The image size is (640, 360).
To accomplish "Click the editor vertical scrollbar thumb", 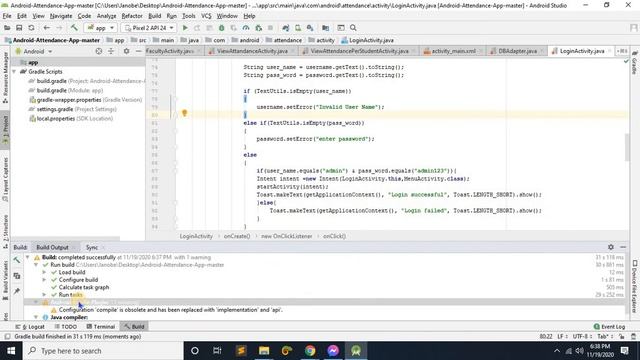I will click(627, 148).
